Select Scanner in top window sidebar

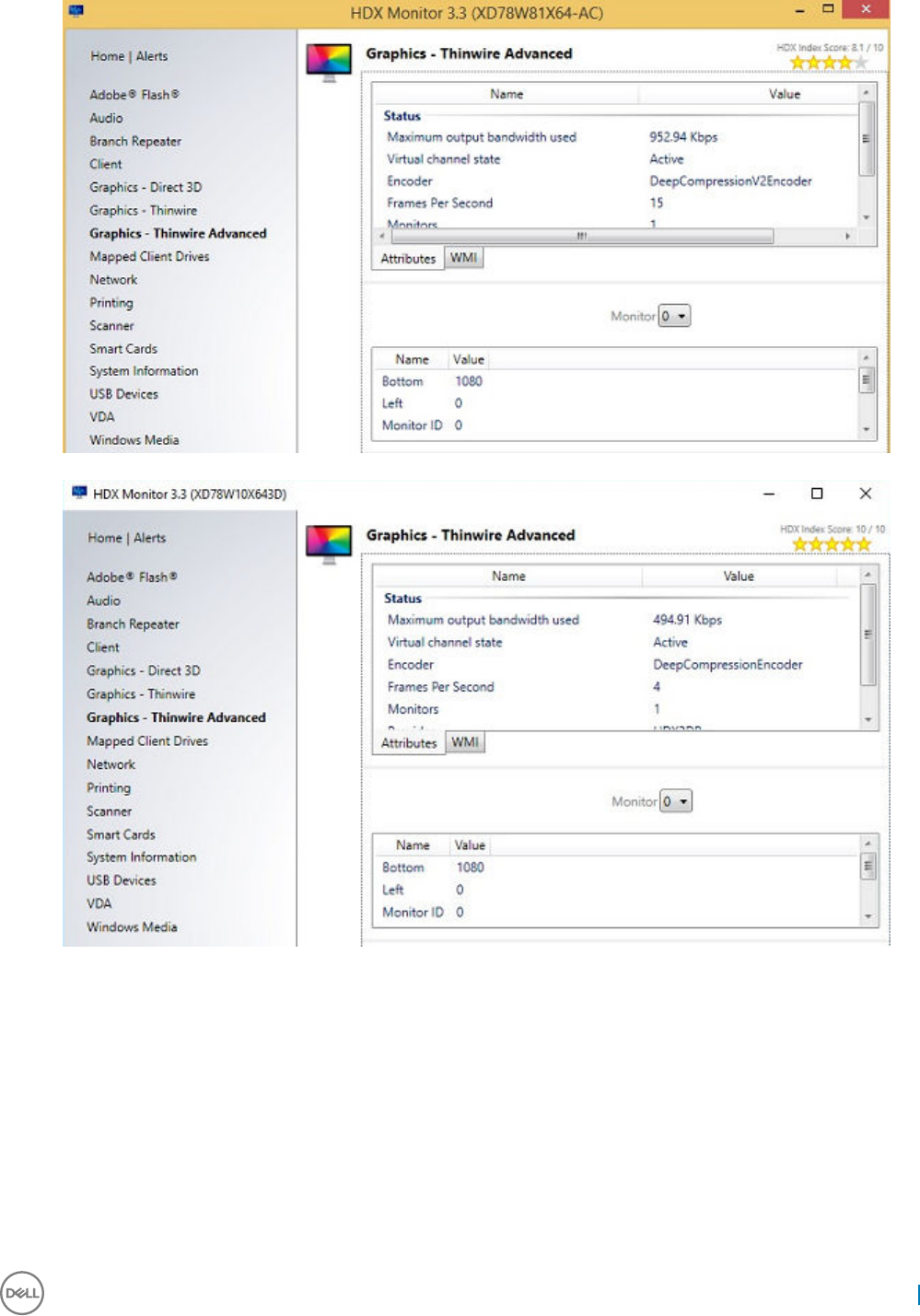[x=111, y=325]
